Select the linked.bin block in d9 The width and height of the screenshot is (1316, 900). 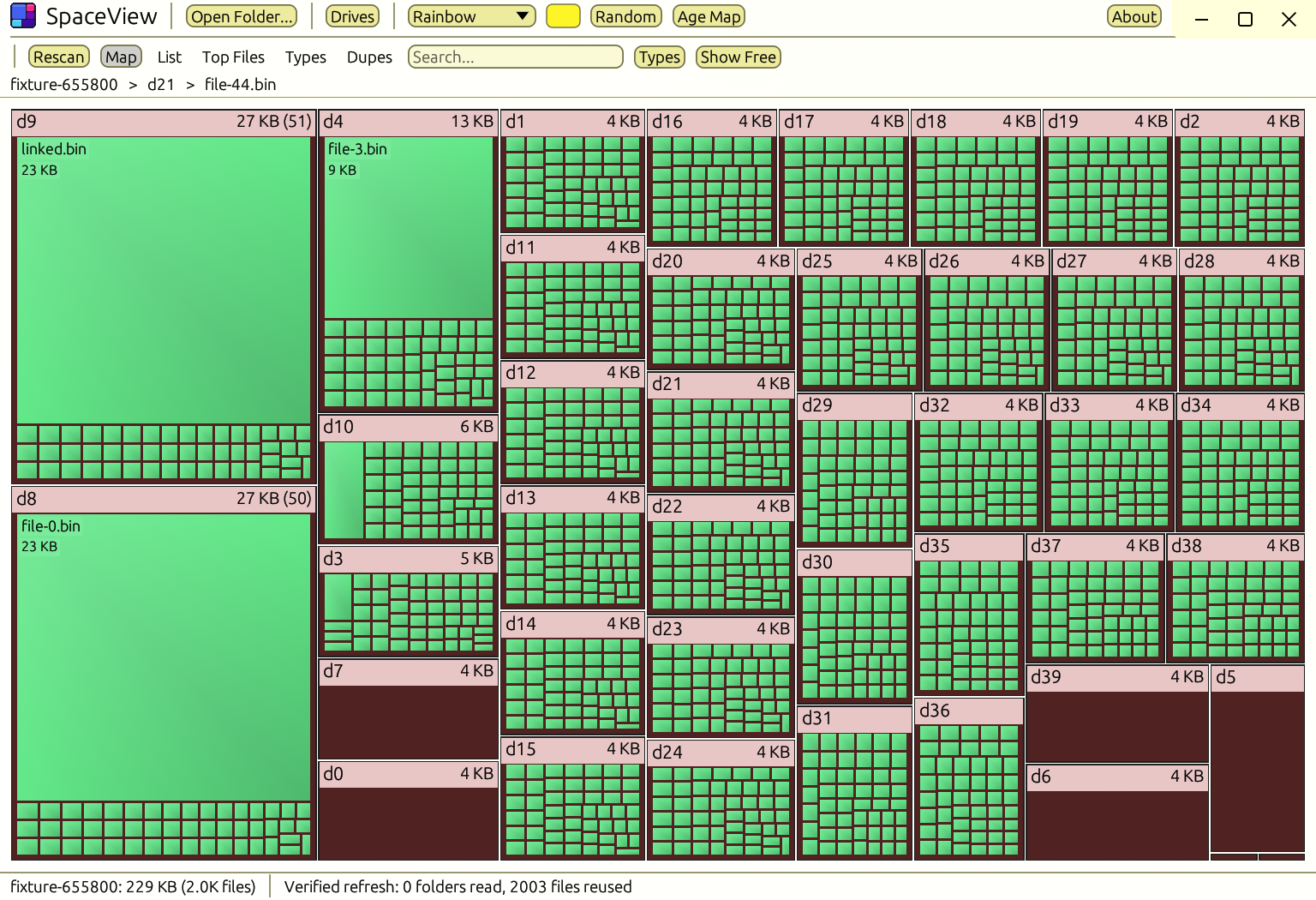pos(164,279)
